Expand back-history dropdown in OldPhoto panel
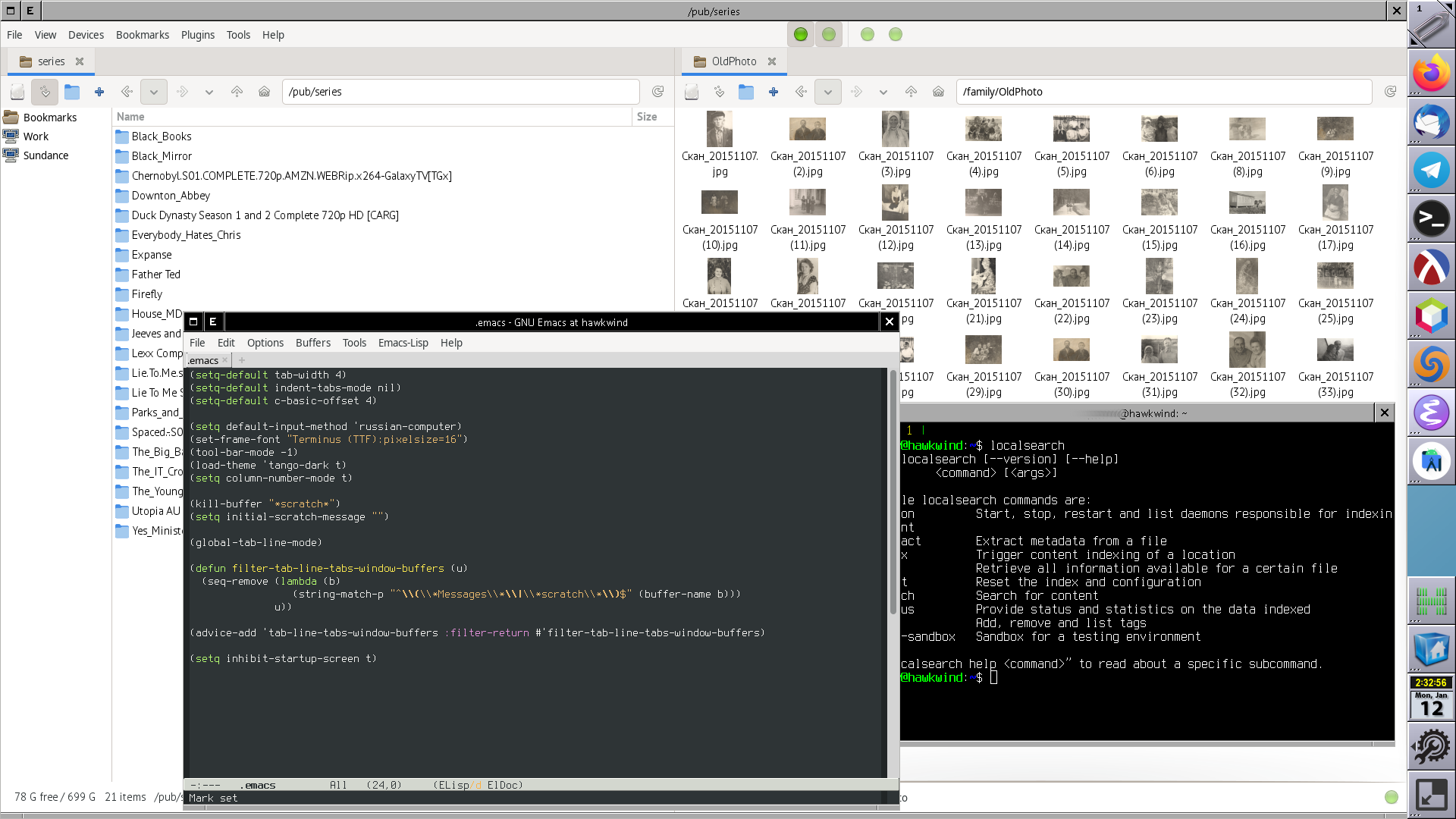1456x819 pixels. click(x=828, y=92)
